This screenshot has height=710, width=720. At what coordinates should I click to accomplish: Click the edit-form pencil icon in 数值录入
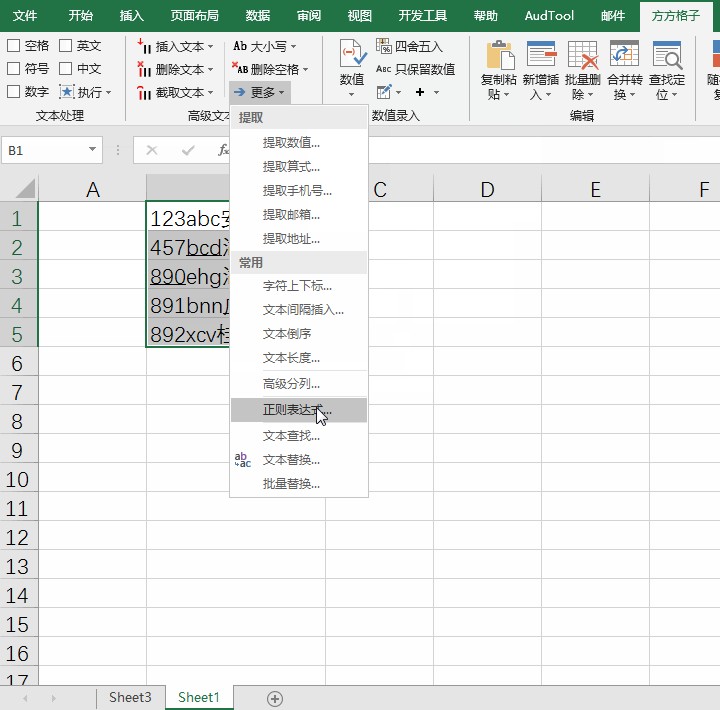point(384,92)
